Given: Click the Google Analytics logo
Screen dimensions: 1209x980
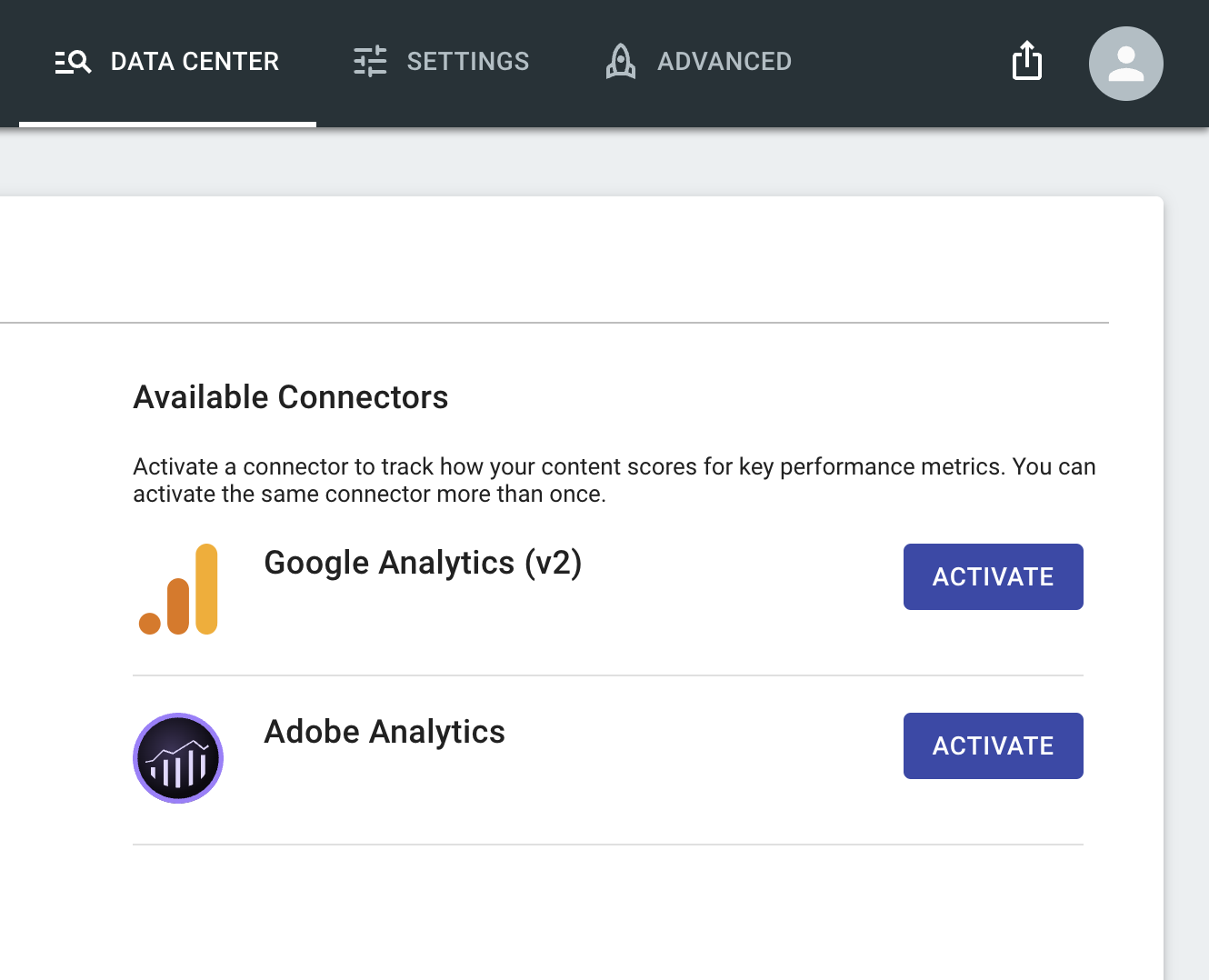Looking at the screenshot, I should click(x=178, y=589).
